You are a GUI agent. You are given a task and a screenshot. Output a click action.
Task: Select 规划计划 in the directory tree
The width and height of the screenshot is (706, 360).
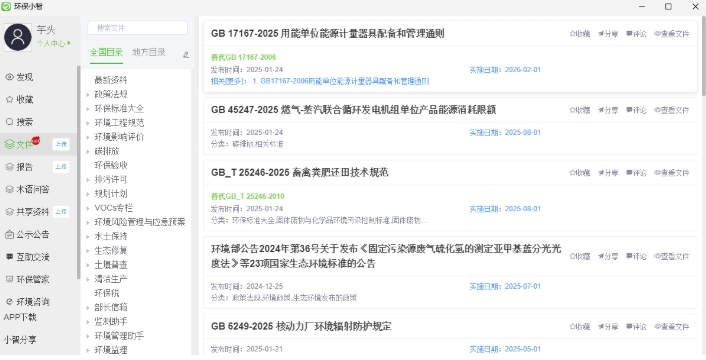pyautogui.click(x=111, y=194)
